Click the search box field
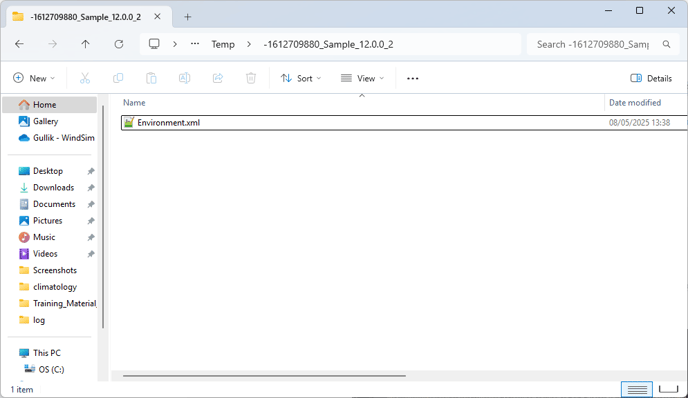The width and height of the screenshot is (688, 398). (603, 44)
